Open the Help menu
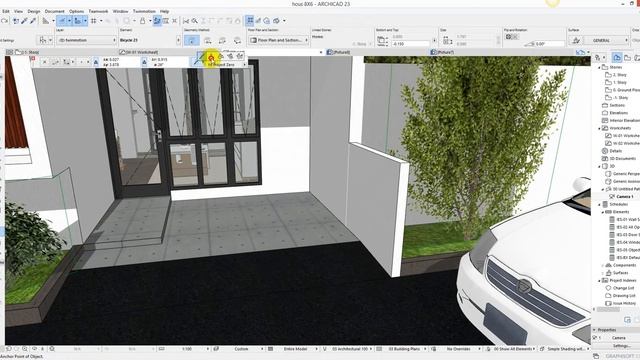The height and width of the screenshot is (360, 640). click(x=164, y=11)
